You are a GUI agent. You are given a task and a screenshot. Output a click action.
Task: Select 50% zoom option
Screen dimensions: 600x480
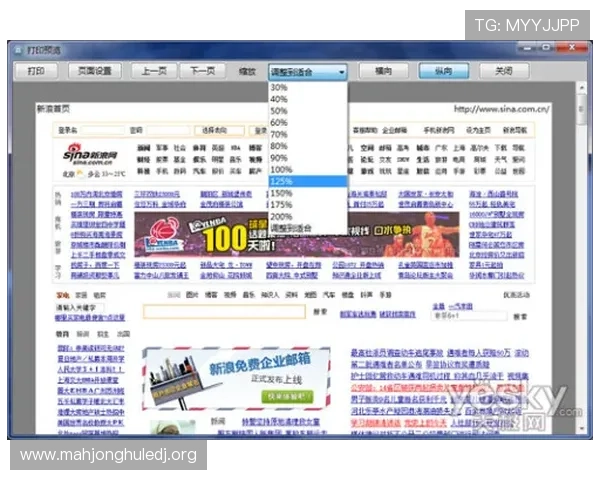point(308,111)
